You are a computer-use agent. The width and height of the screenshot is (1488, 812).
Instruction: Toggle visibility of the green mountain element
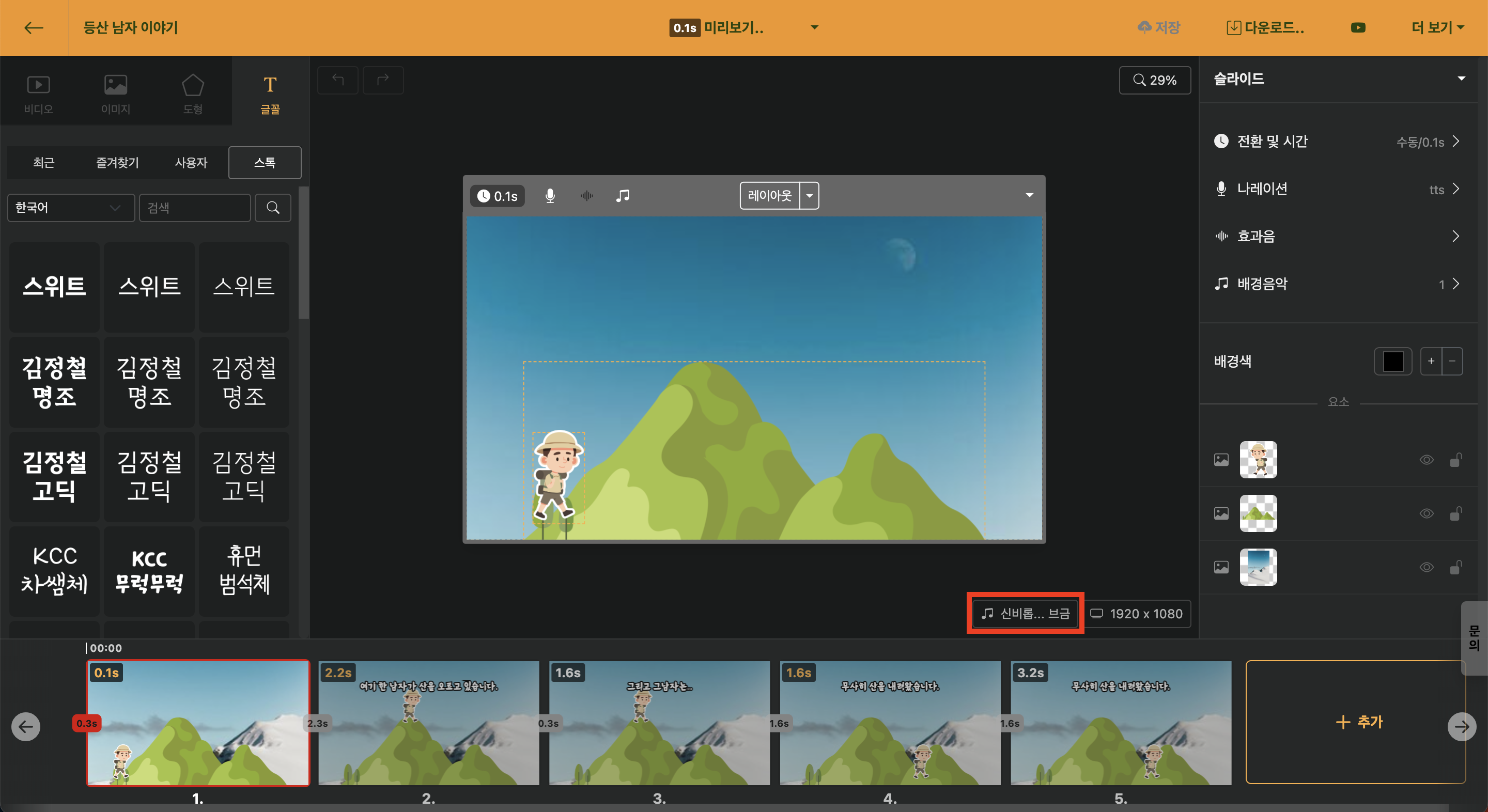[x=1426, y=513]
